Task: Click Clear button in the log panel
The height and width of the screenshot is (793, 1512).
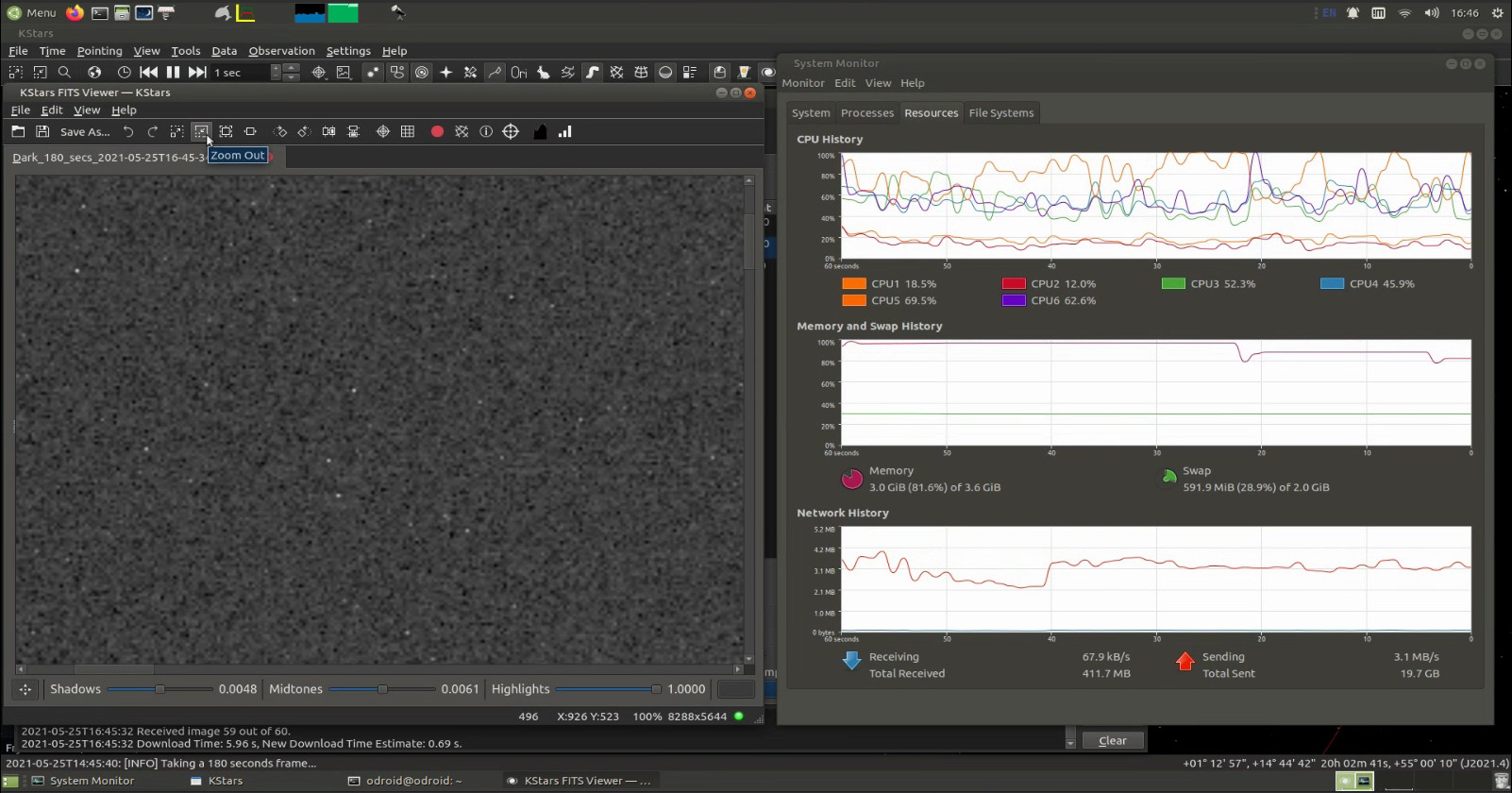Action: point(1113,741)
